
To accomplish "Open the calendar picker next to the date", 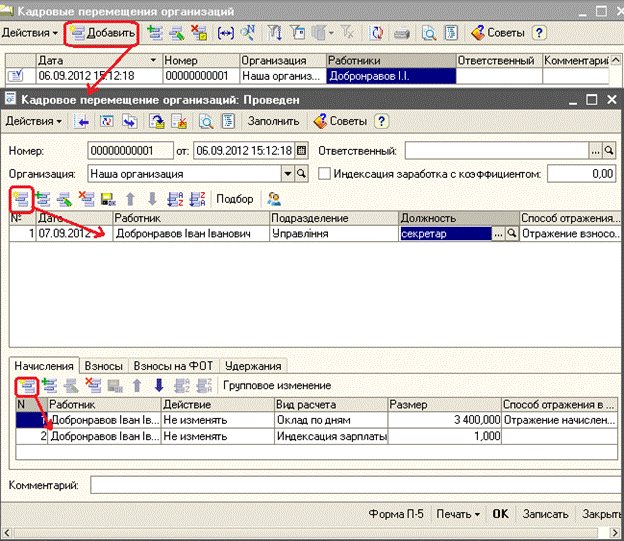I will [x=301, y=151].
